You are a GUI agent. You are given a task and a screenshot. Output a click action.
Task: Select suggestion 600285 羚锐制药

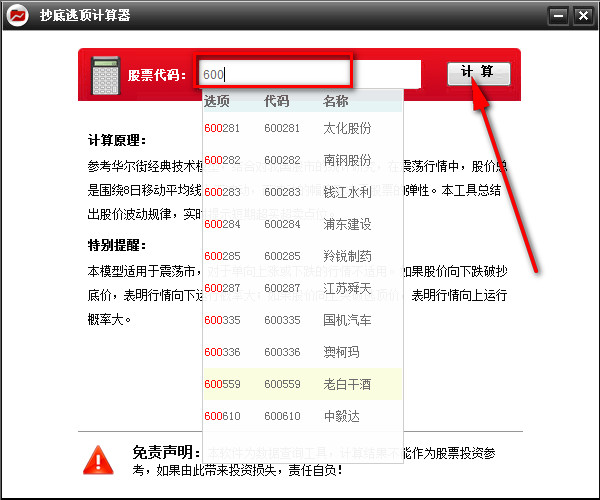[x=303, y=256]
